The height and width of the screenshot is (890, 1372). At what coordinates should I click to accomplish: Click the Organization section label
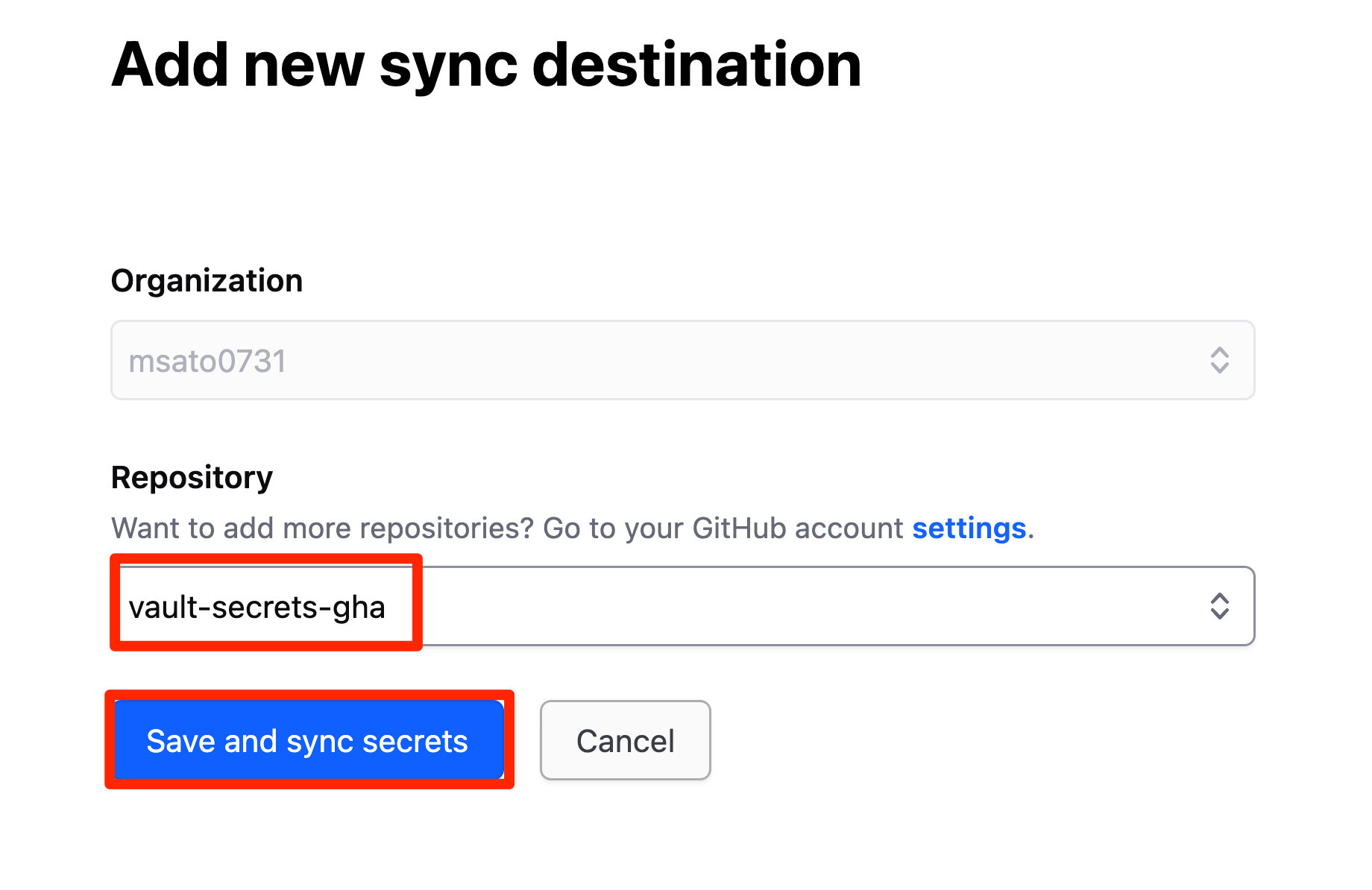click(x=207, y=281)
